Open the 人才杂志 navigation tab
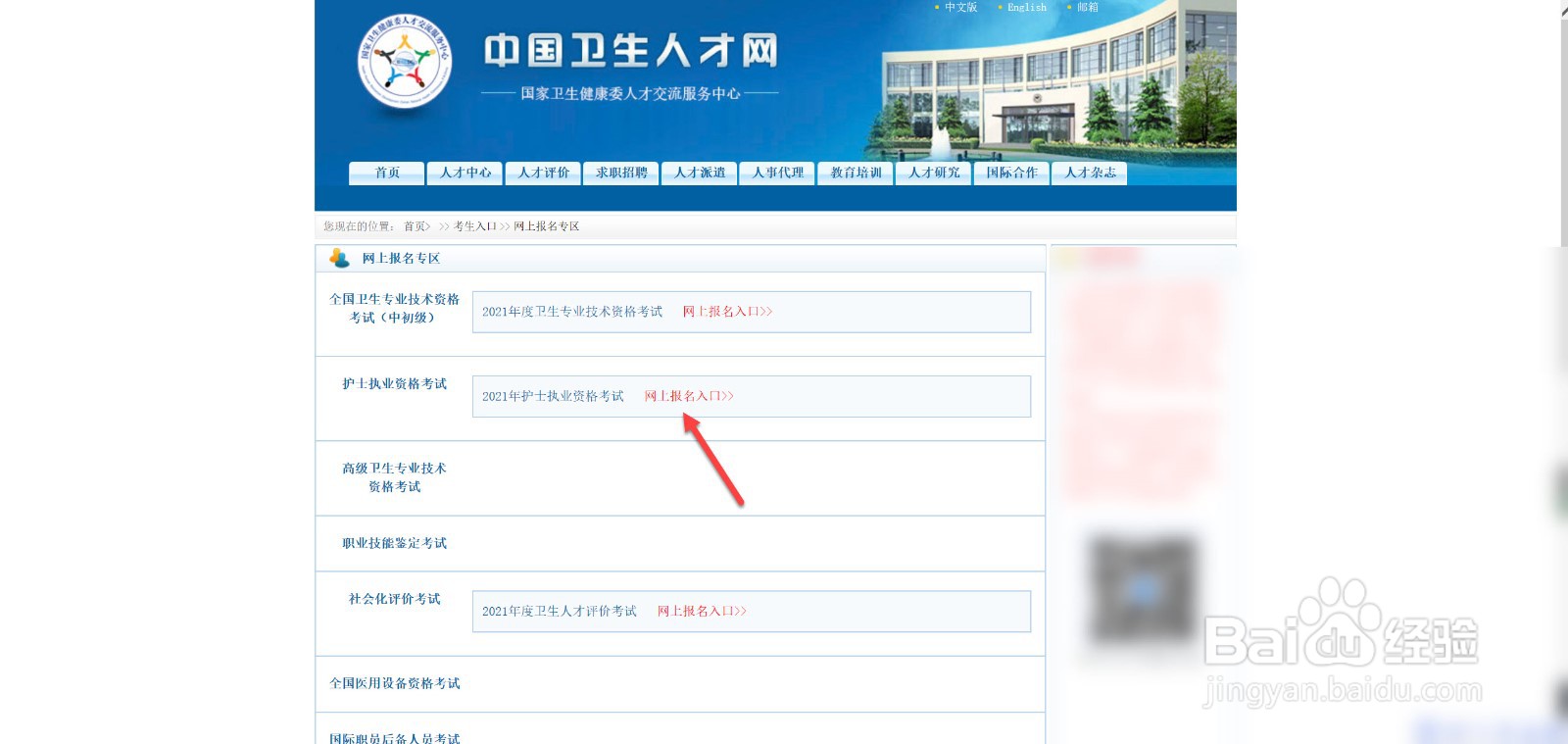This screenshot has width=1568, height=744. (1090, 173)
